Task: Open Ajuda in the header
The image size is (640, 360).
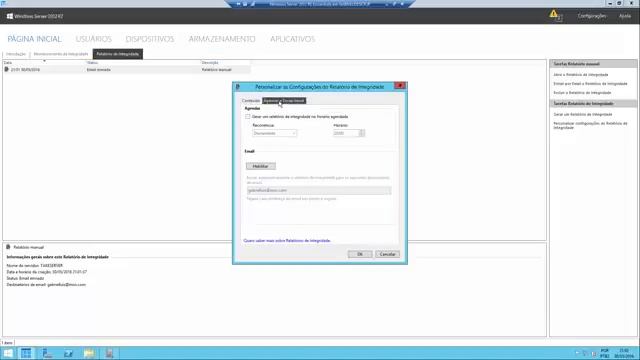Action: [624, 16]
